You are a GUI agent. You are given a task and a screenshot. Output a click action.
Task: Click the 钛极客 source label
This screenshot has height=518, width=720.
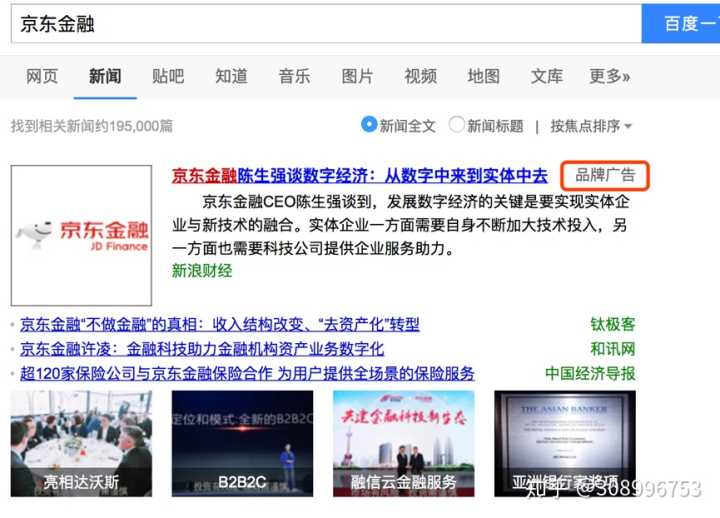coord(613,325)
